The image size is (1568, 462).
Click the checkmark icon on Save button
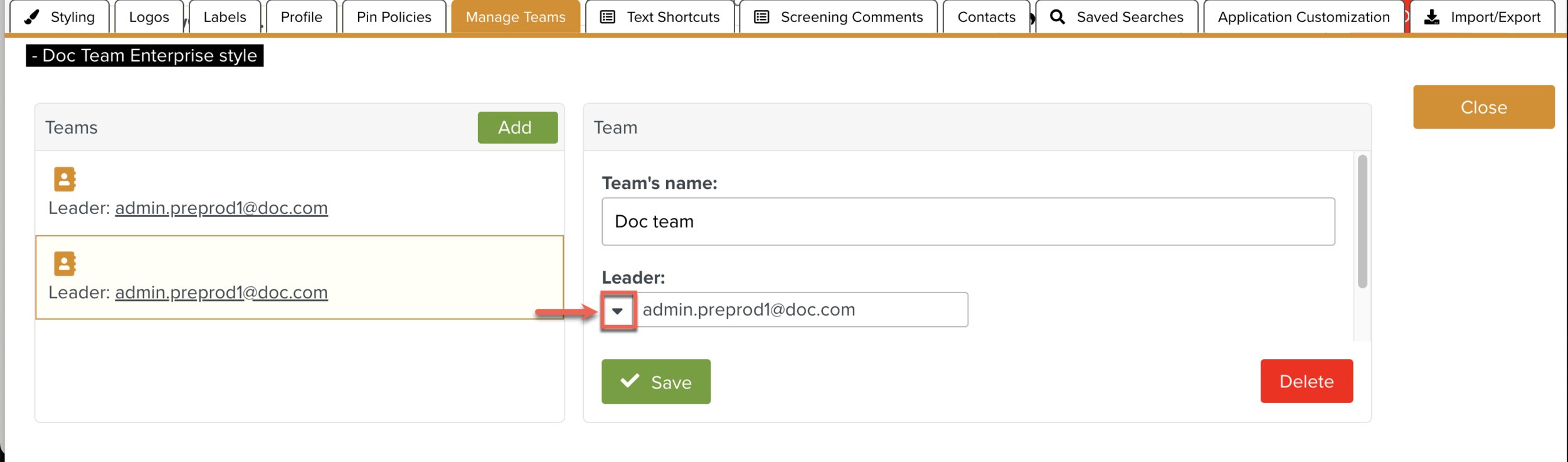coord(629,381)
